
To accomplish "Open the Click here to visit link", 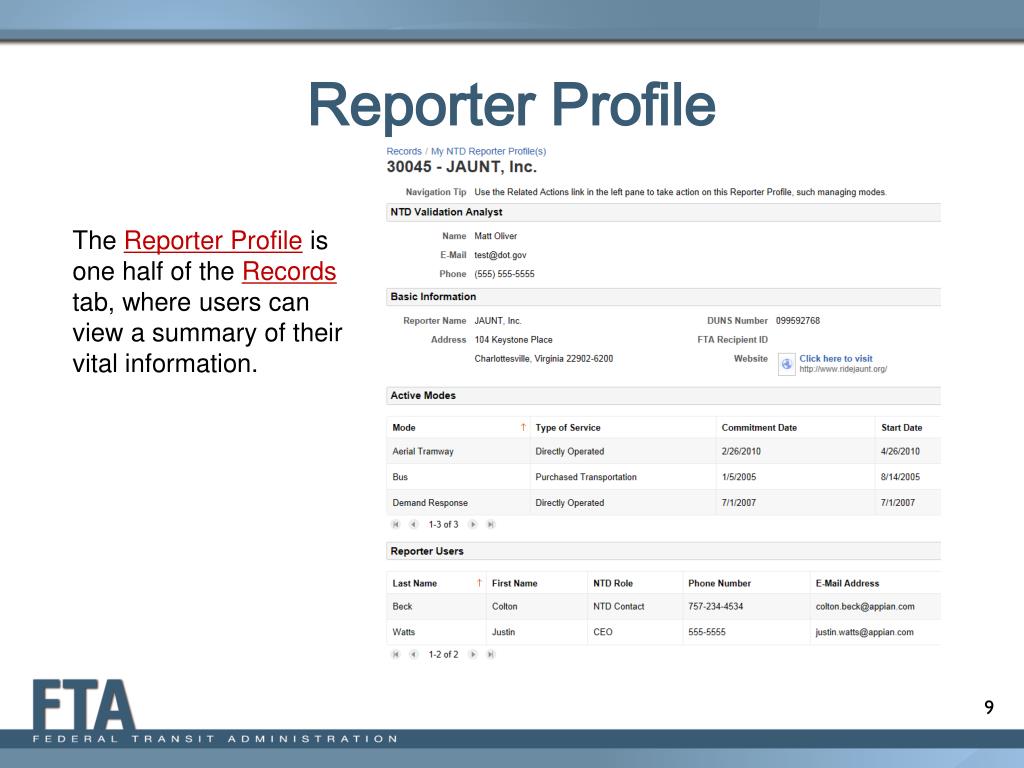I will click(836, 359).
